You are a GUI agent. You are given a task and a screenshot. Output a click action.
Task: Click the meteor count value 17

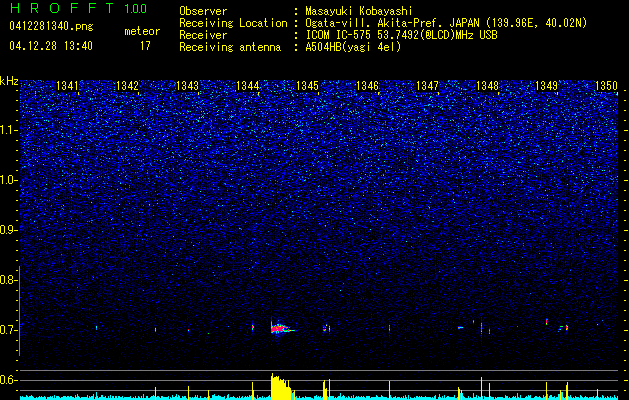pyautogui.click(x=145, y=46)
